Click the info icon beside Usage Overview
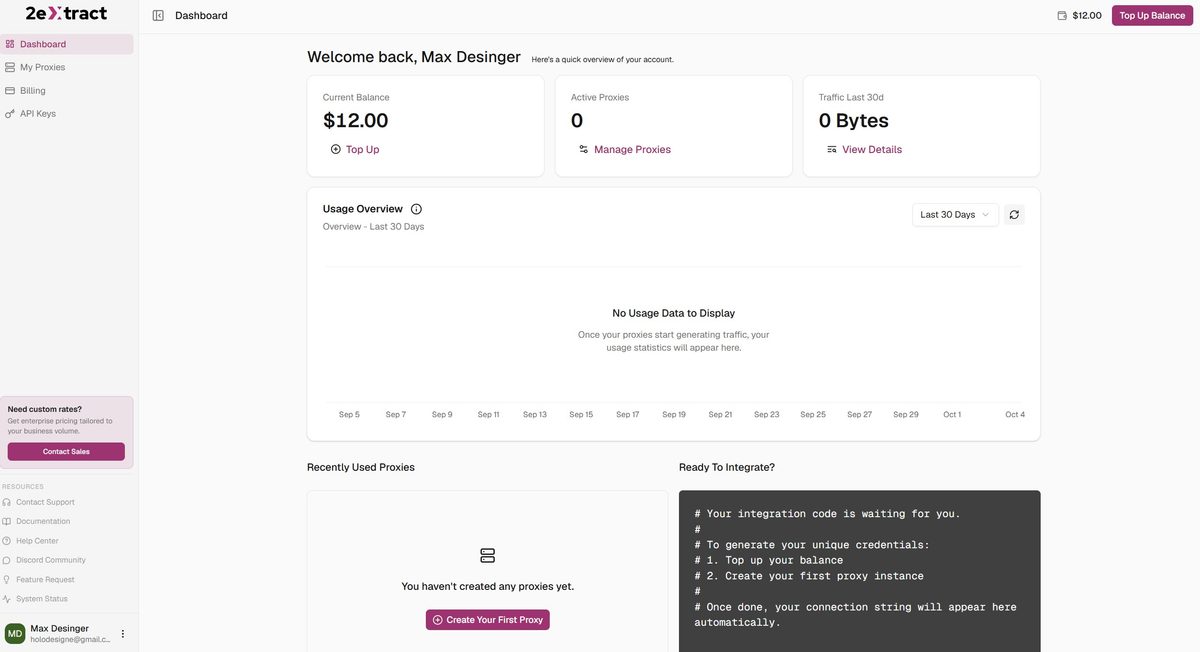Screen dimensions: 1200x652 pos(416,209)
